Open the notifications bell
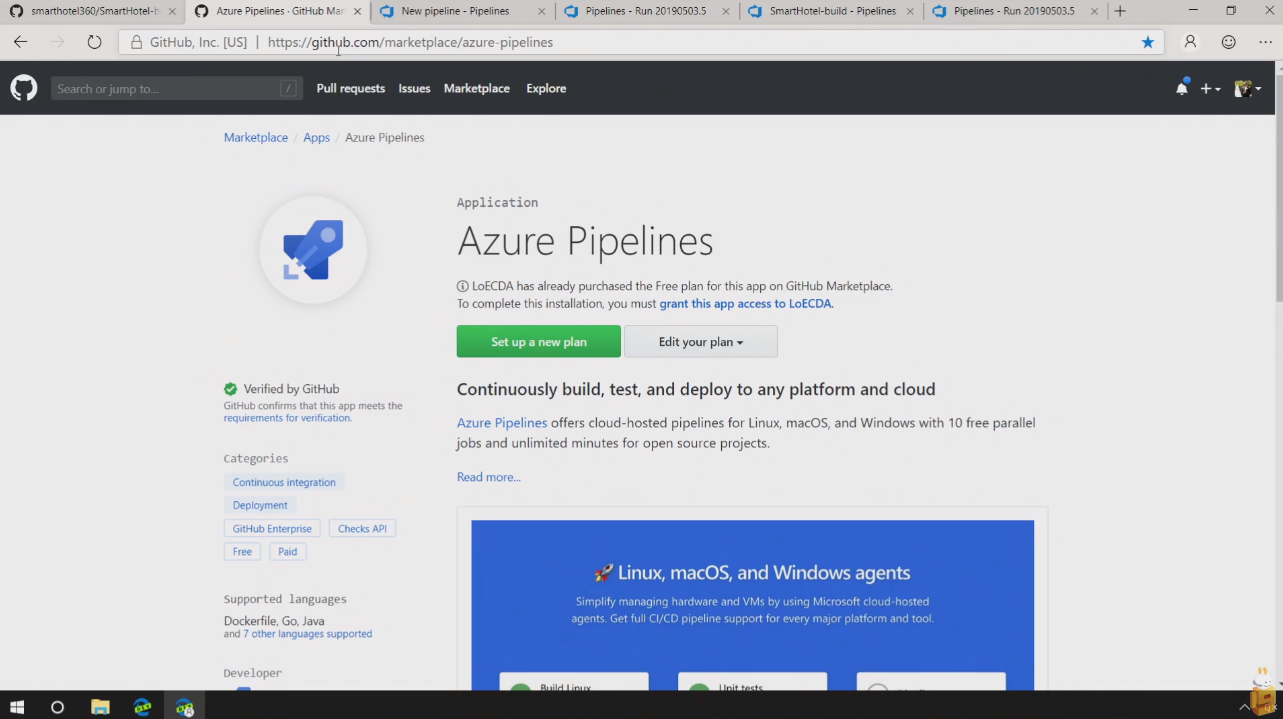1283x719 pixels. tap(1182, 88)
